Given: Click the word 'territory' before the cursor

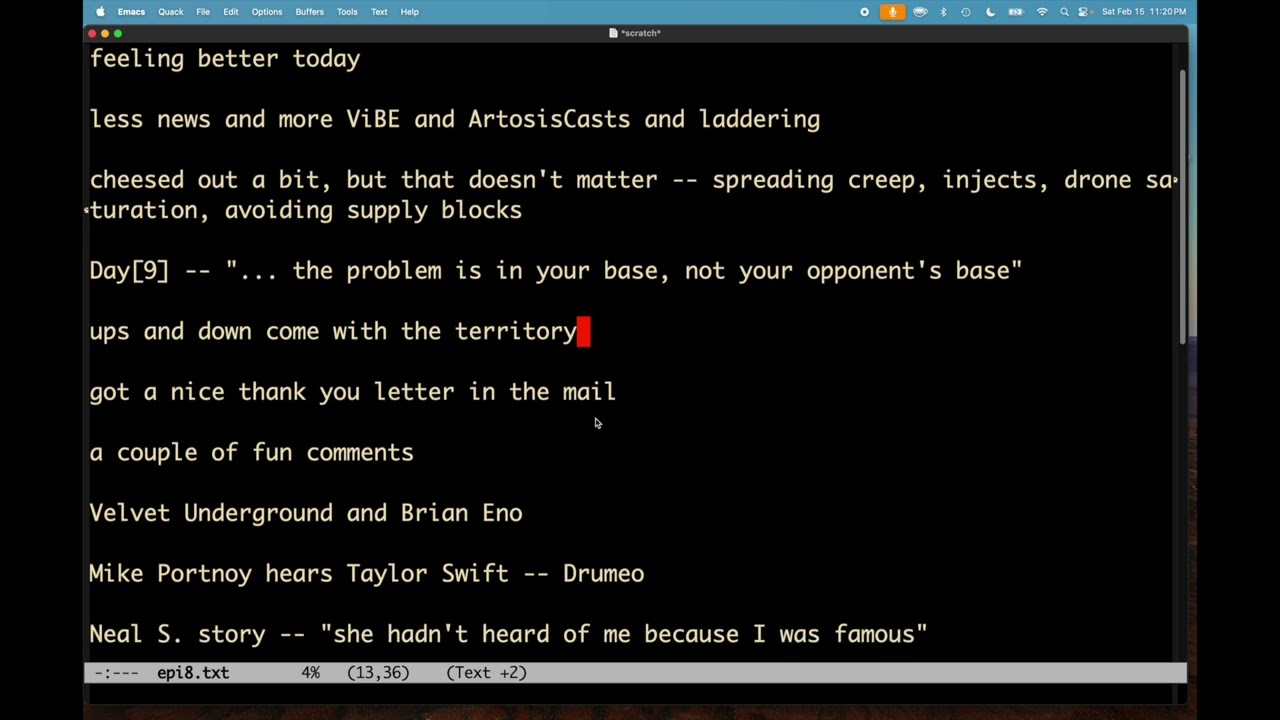Looking at the screenshot, I should (516, 332).
